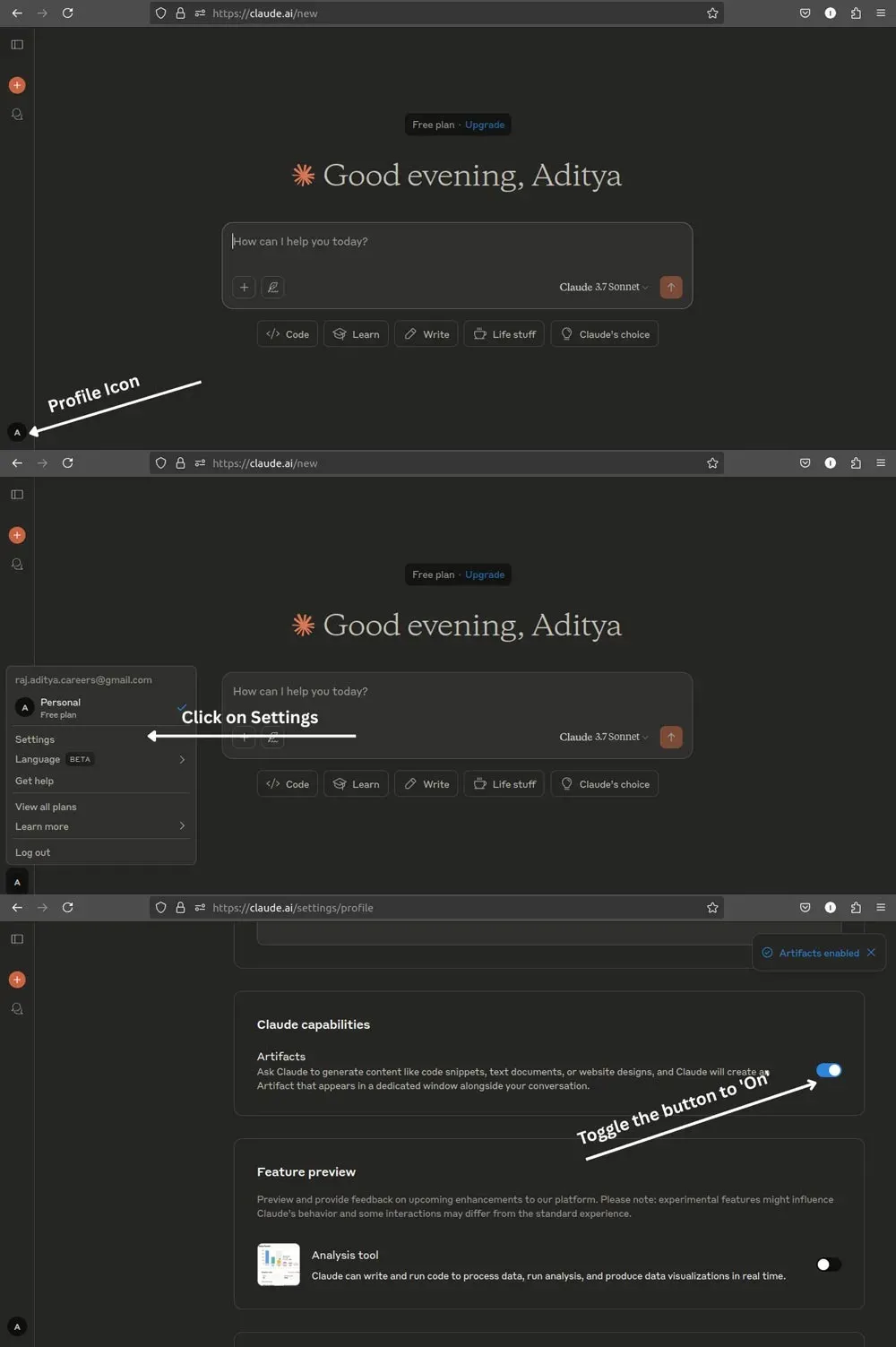Click the send arrow in the window with the profile menu
This screenshot has width=896, height=1347.
(671, 737)
